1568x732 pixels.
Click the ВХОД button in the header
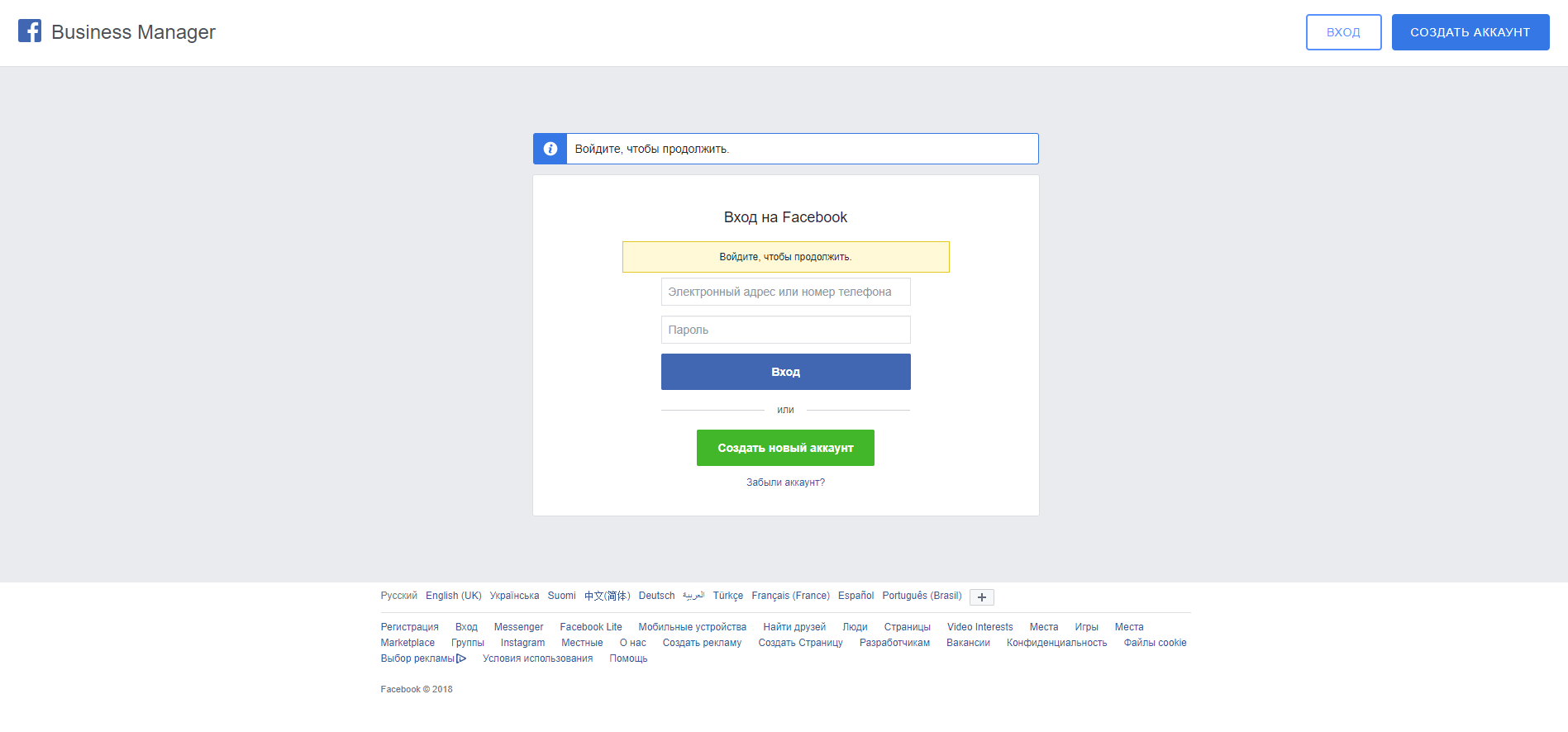point(1343,32)
